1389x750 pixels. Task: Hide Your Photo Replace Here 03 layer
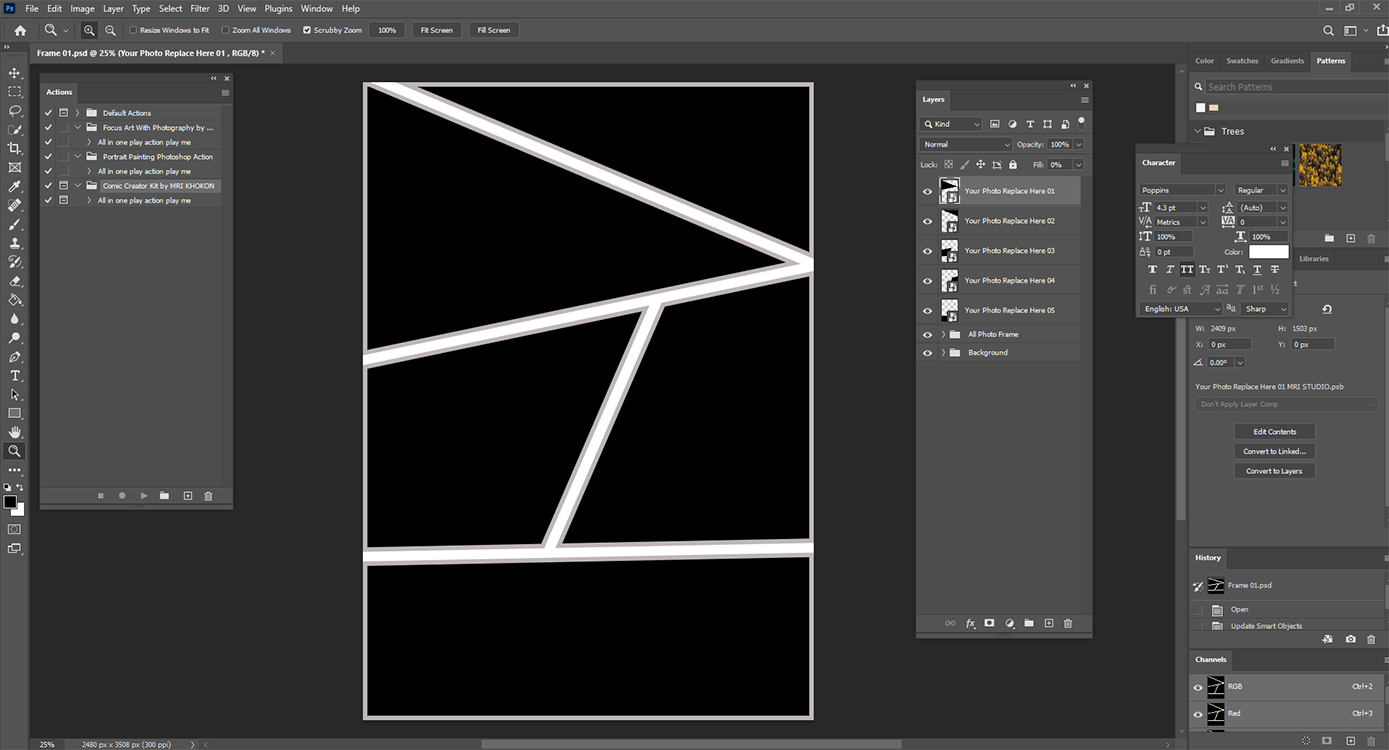pos(927,251)
